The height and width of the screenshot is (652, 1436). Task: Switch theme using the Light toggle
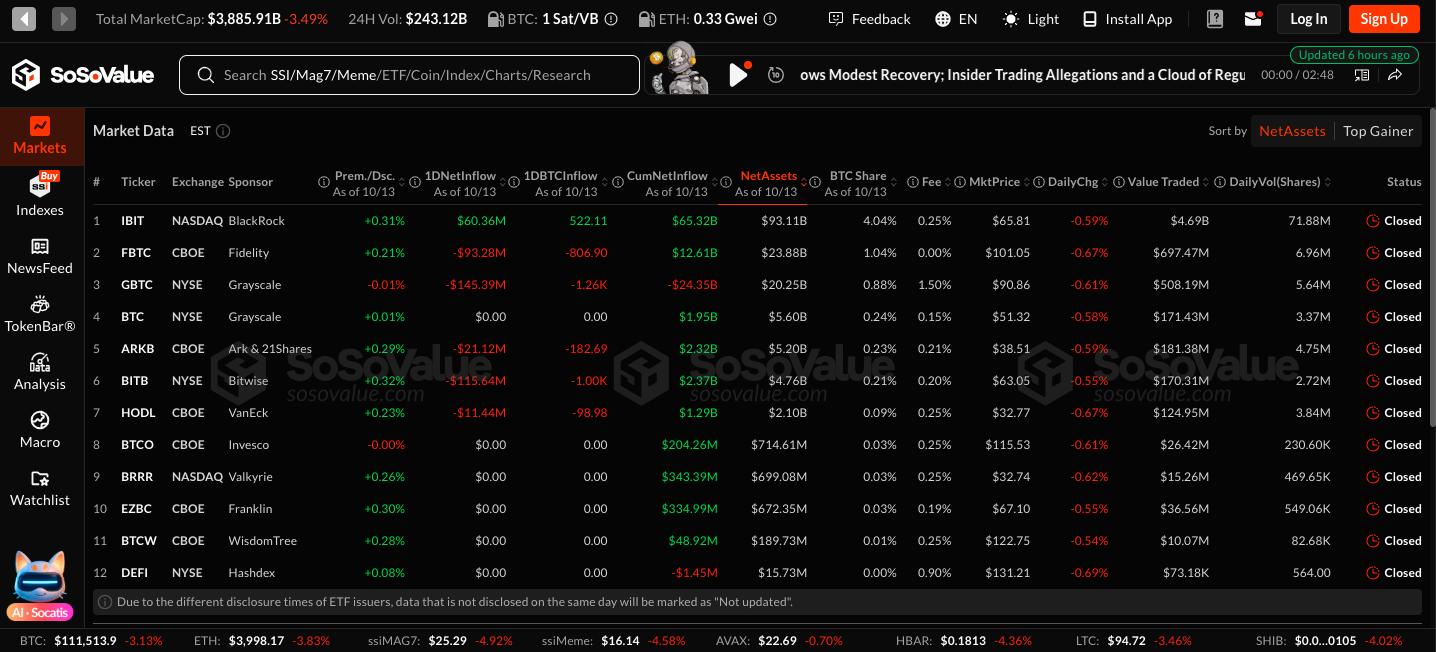(1030, 19)
